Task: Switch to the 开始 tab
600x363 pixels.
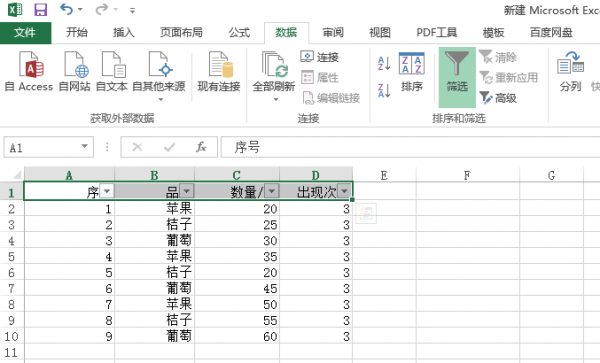Action: [77, 33]
